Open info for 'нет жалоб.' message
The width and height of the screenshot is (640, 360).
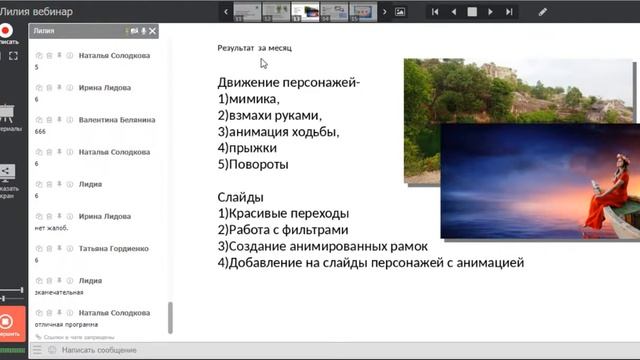pyautogui.click(x=70, y=216)
